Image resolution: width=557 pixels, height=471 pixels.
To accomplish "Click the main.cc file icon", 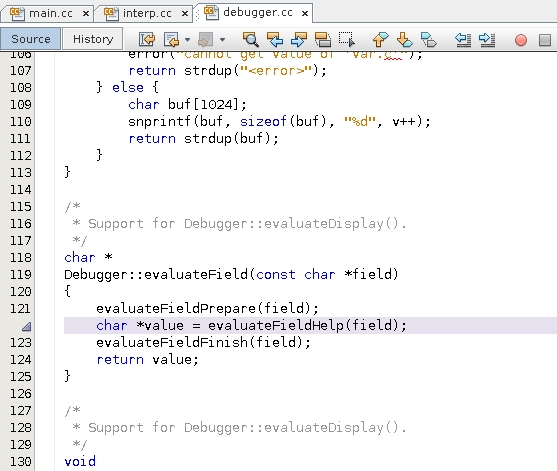I will tap(17, 13).
